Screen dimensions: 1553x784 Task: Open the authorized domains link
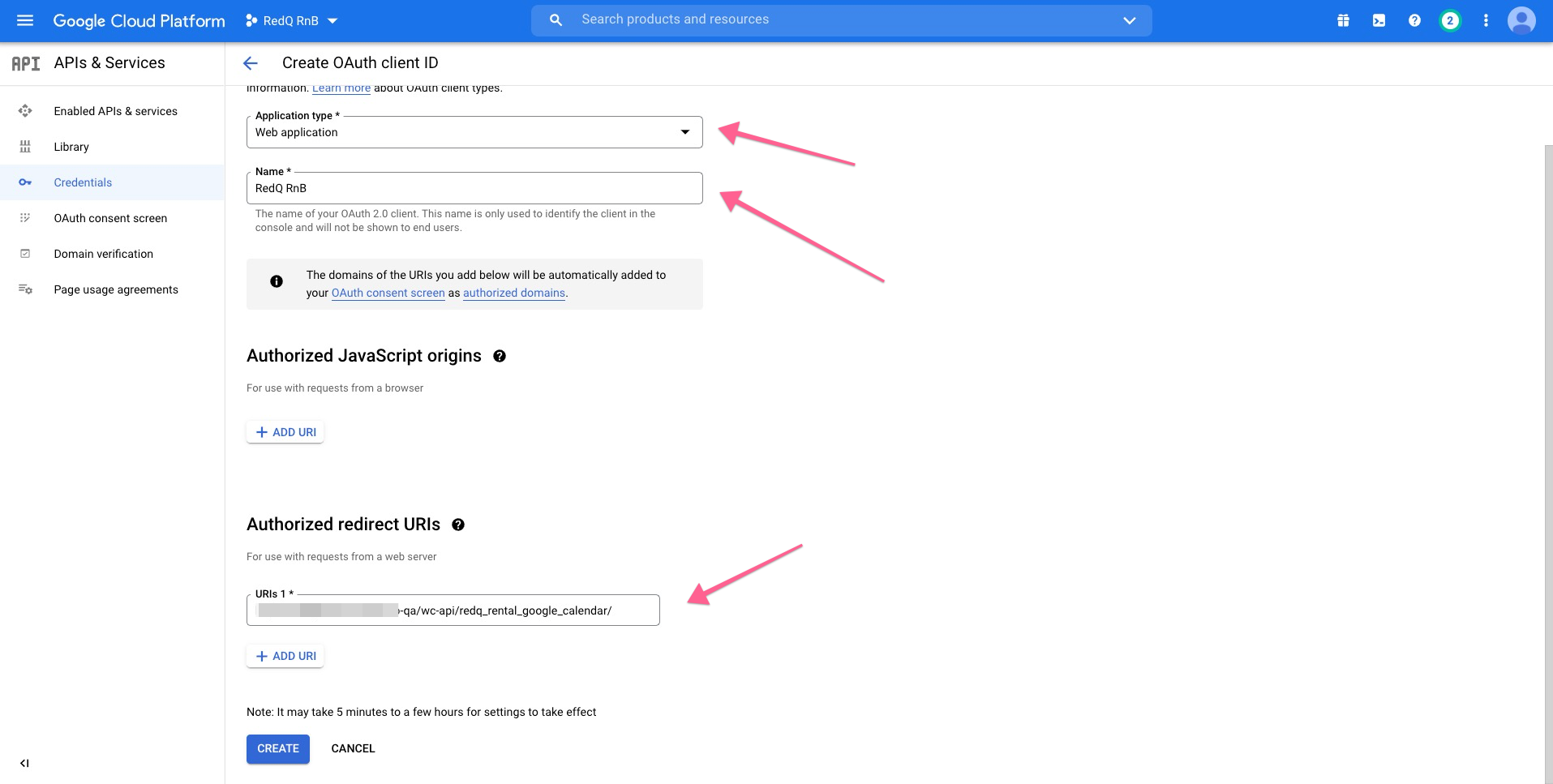[514, 293]
